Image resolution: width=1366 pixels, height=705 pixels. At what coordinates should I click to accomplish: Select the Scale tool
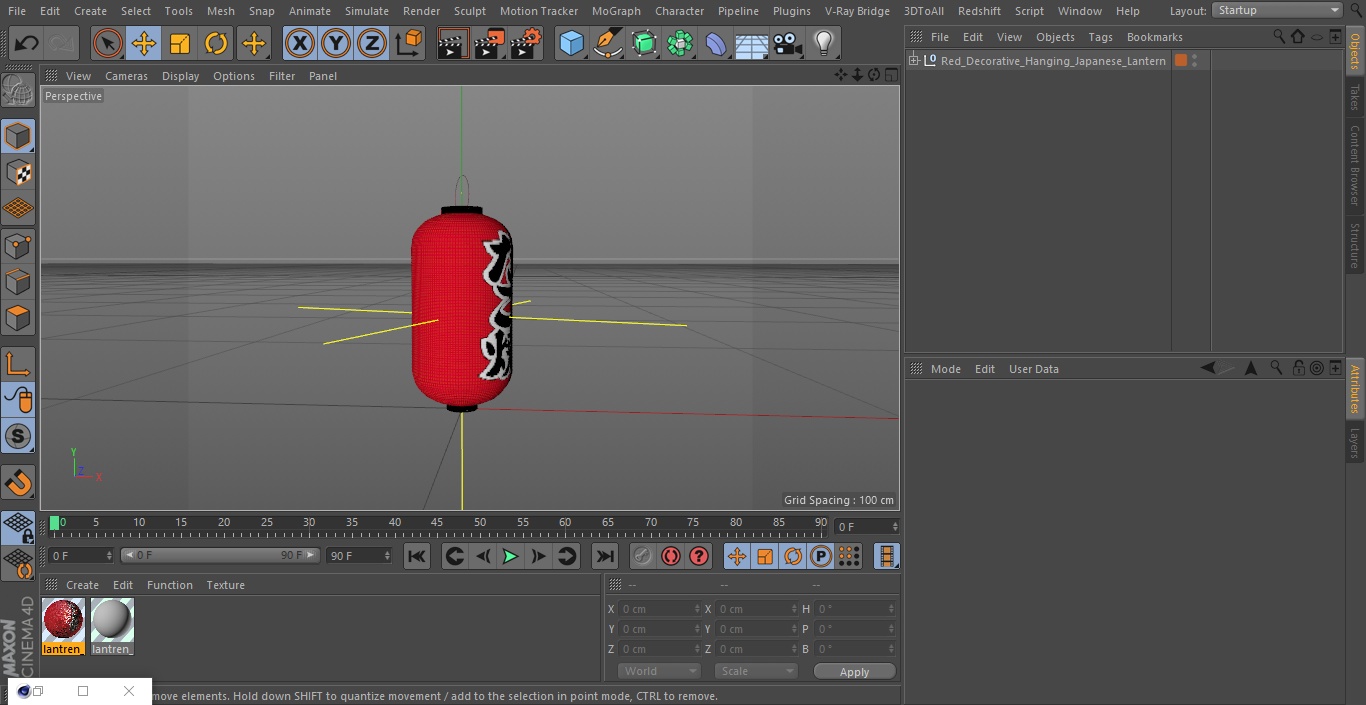(180, 44)
